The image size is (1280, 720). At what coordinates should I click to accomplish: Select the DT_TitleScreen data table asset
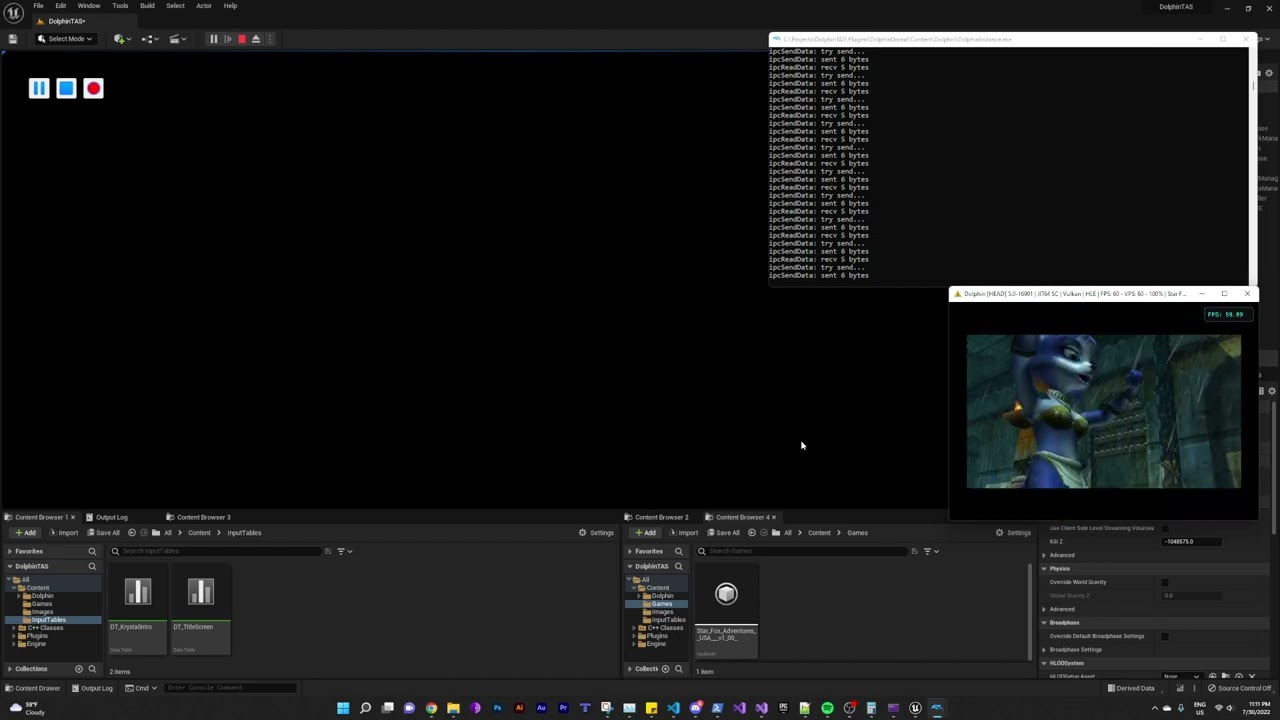click(x=200, y=610)
